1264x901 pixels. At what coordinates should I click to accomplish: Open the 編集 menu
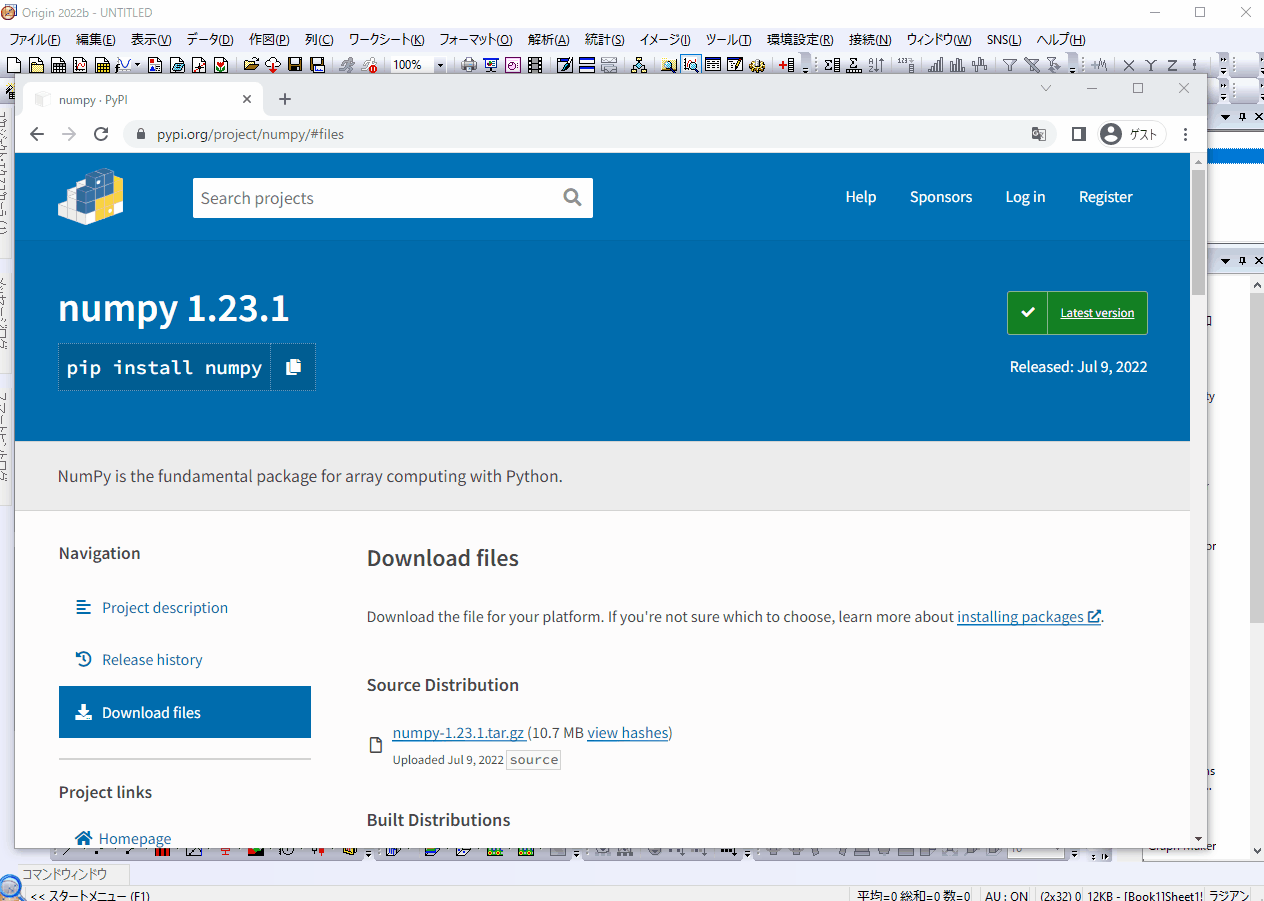coord(96,40)
